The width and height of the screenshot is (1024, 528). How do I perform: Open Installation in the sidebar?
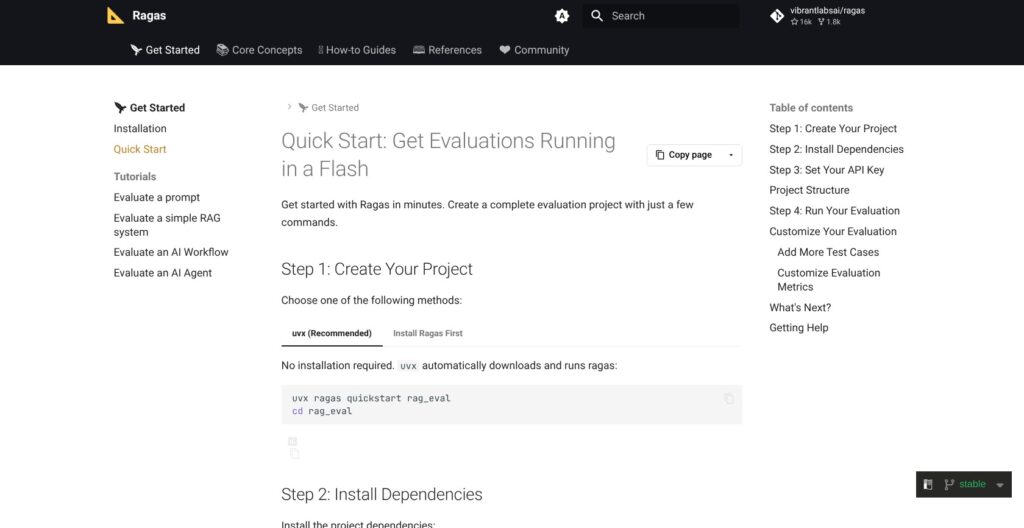pos(140,129)
